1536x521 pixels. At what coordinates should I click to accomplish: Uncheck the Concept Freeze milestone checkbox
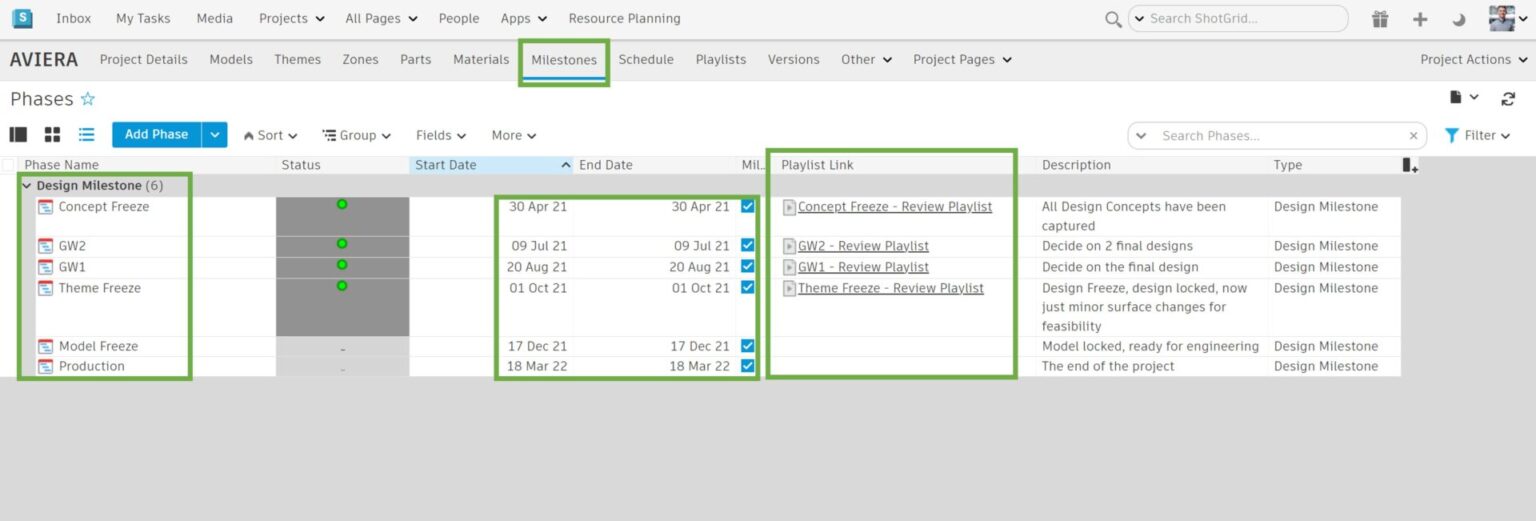pos(747,207)
